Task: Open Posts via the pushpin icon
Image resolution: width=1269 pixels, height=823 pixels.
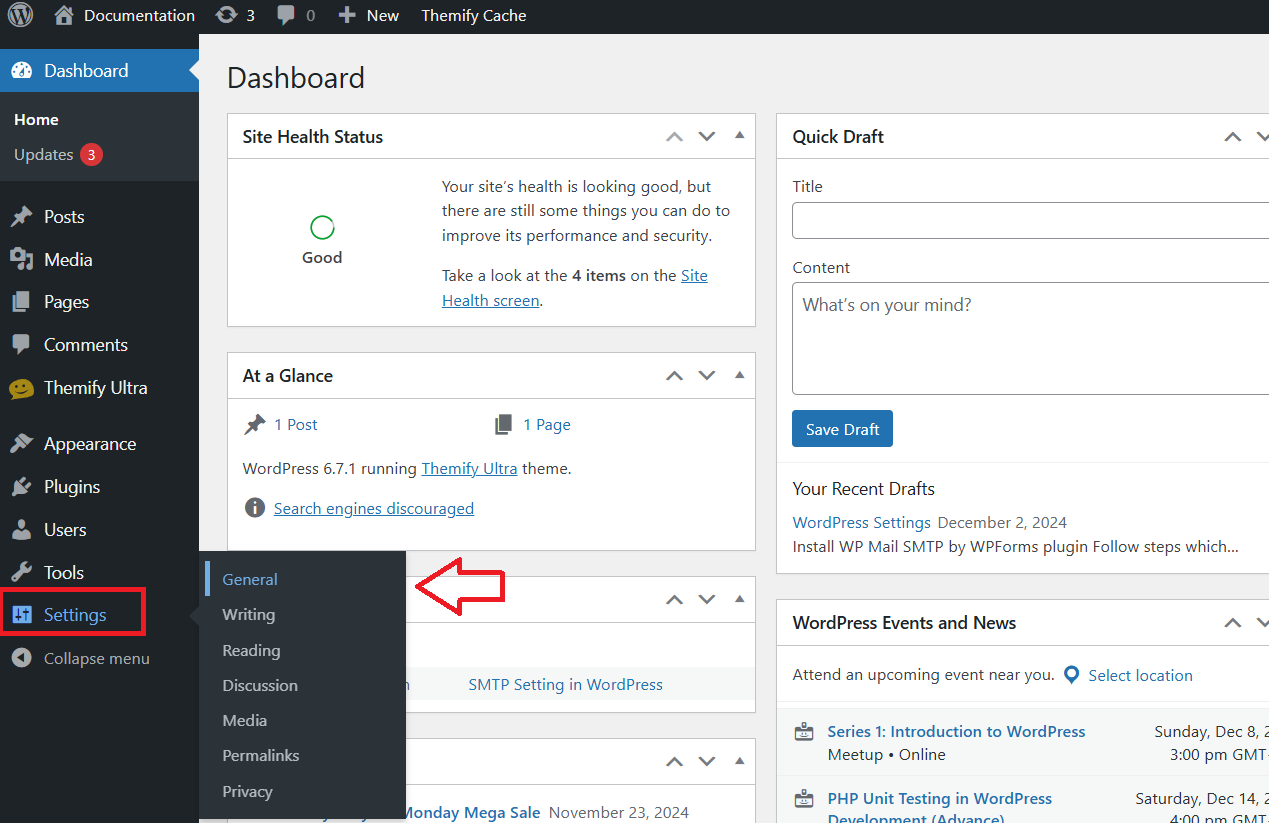Action: click(x=21, y=217)
